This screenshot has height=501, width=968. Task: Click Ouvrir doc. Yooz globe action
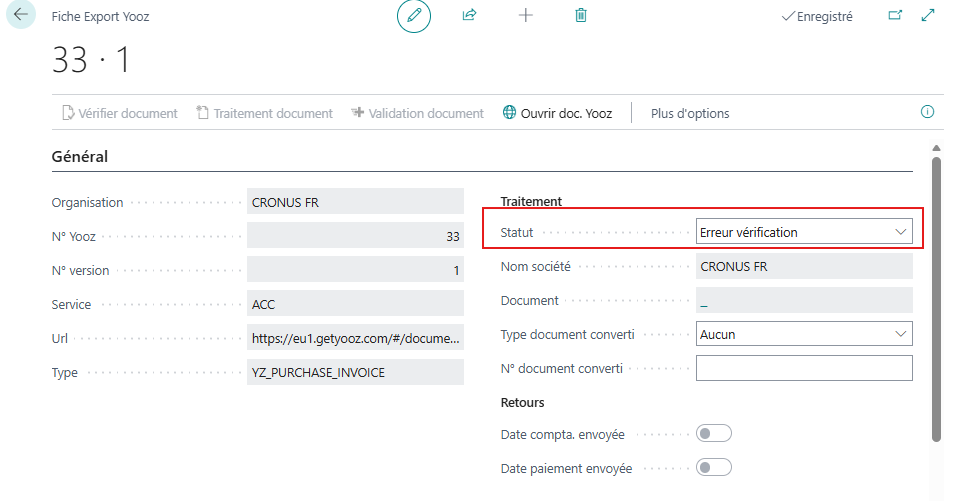pyautogui.click(x=557, y=113)
